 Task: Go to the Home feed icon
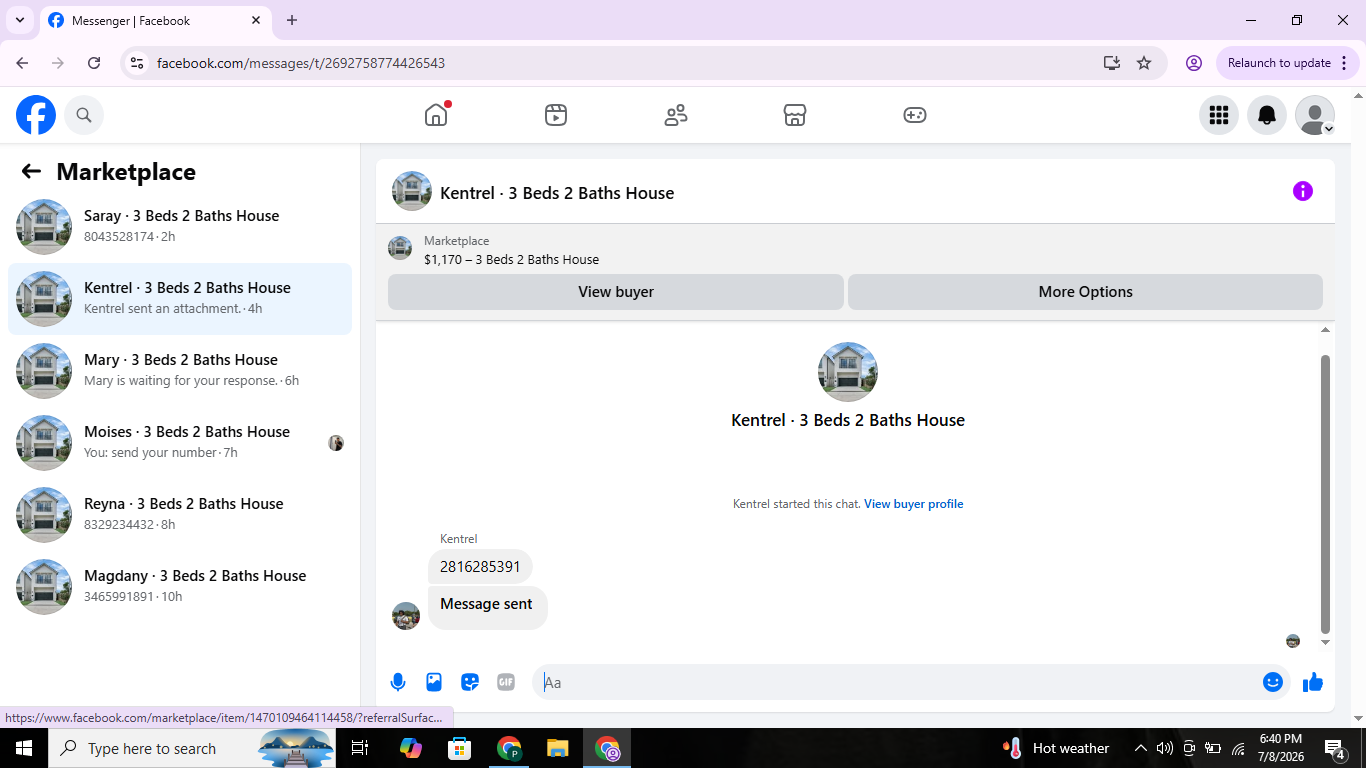(x=436, y=115)
